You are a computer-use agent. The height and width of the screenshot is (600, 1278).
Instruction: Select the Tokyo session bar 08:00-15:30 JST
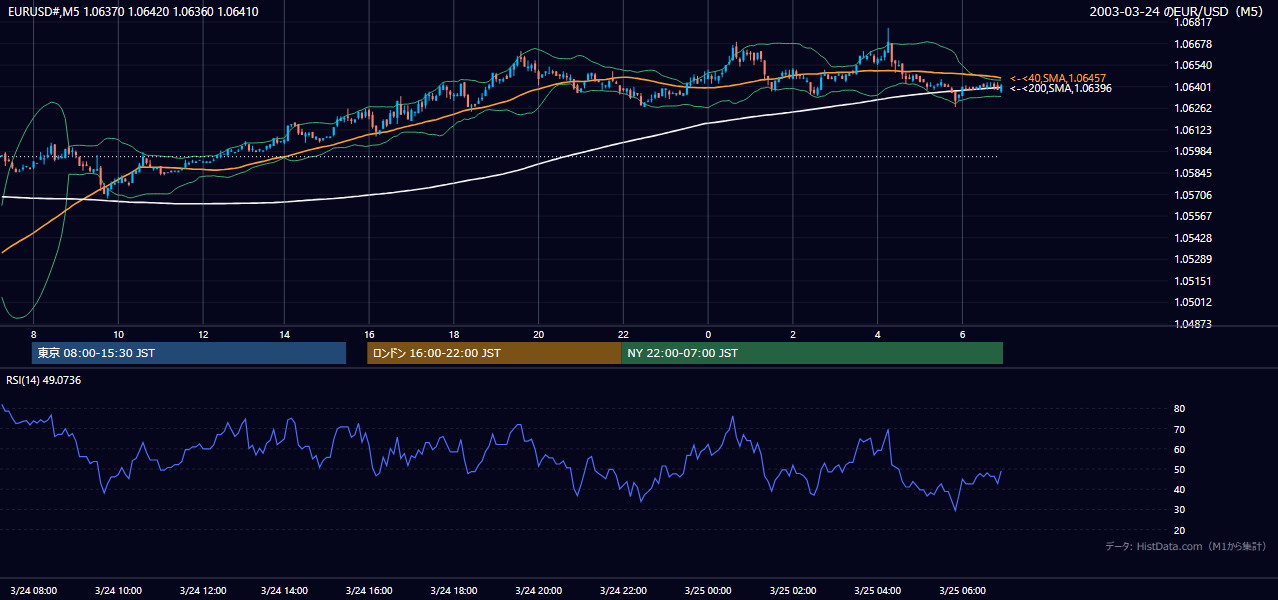click(189, 353)
